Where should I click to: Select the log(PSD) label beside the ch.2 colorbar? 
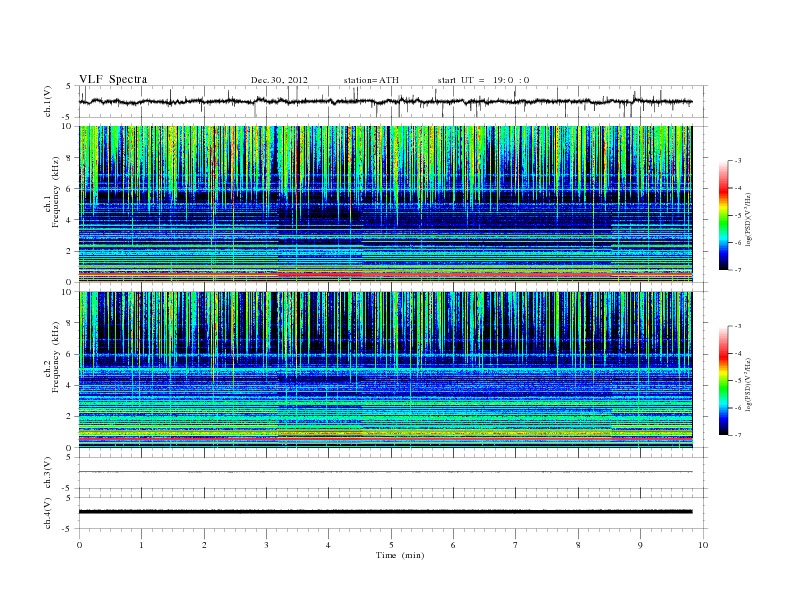click(x=749, y=385)
